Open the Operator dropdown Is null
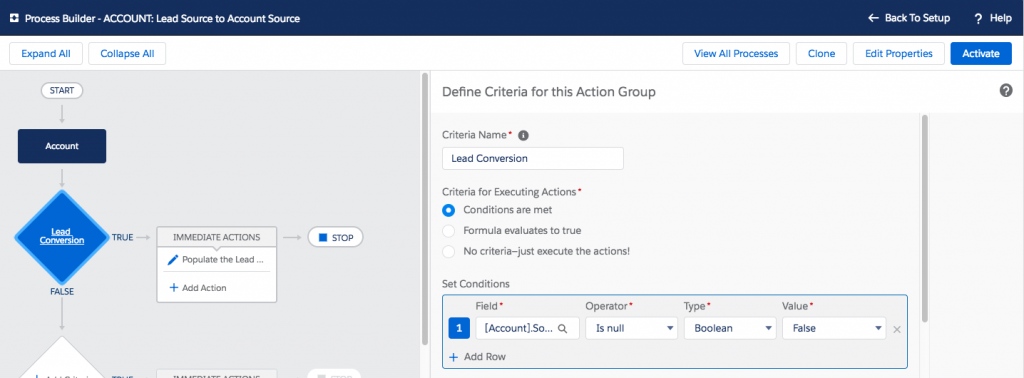Viewport: 1024px width, 378px height. (631, 328)
